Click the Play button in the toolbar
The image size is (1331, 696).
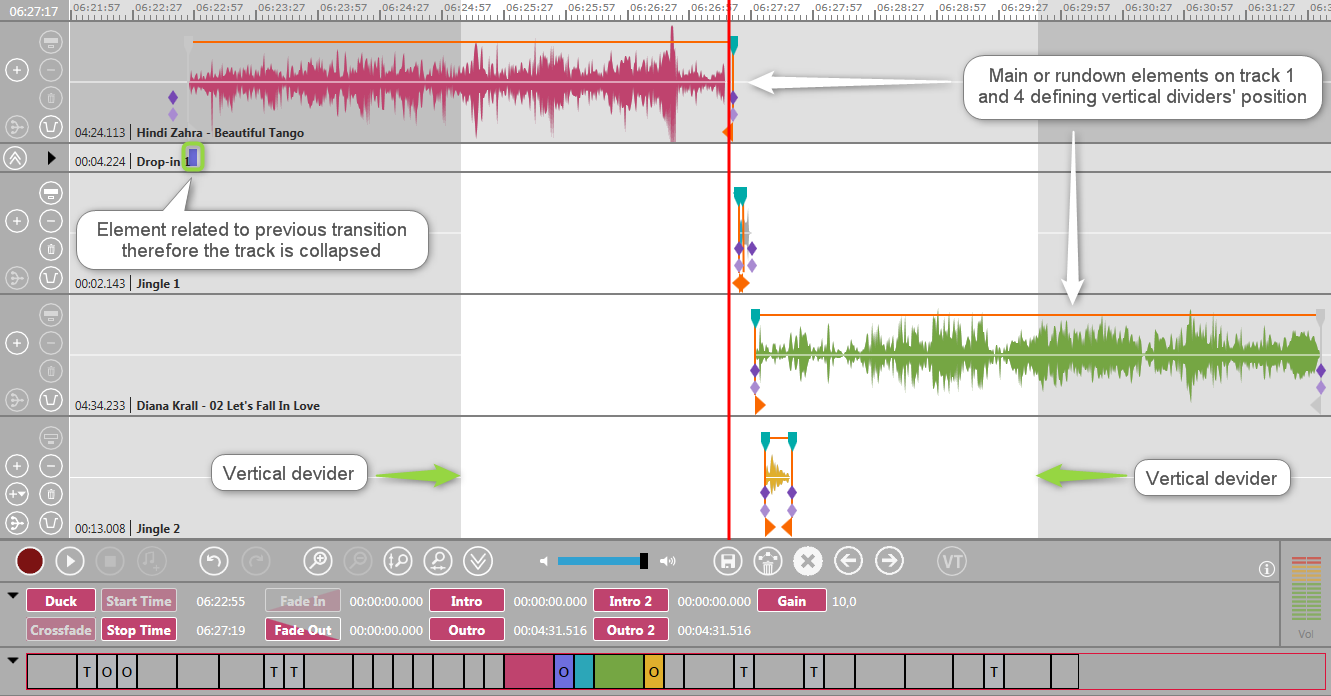[x=69, y=561]
